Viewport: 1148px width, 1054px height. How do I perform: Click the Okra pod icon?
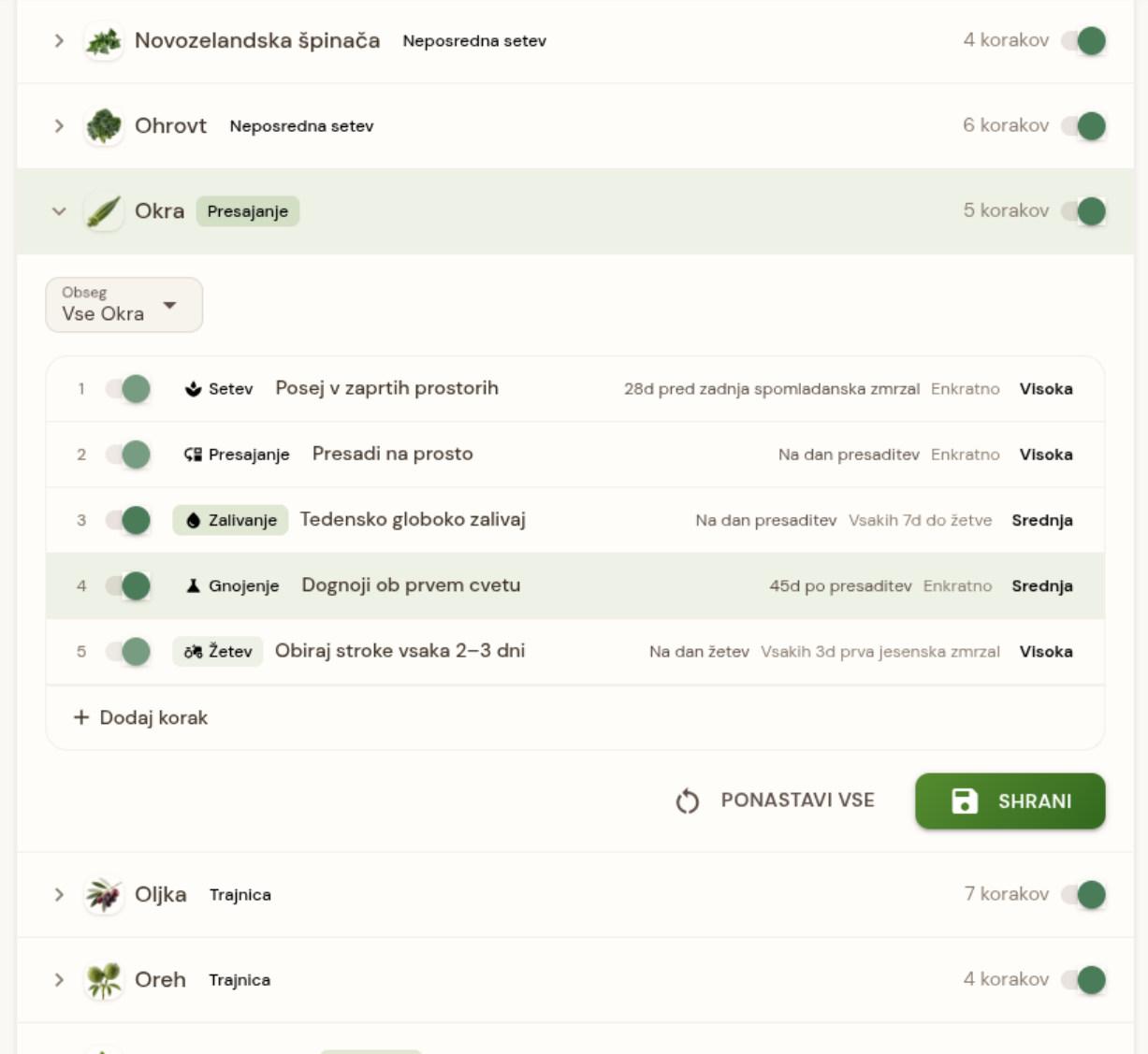point(103,211)
